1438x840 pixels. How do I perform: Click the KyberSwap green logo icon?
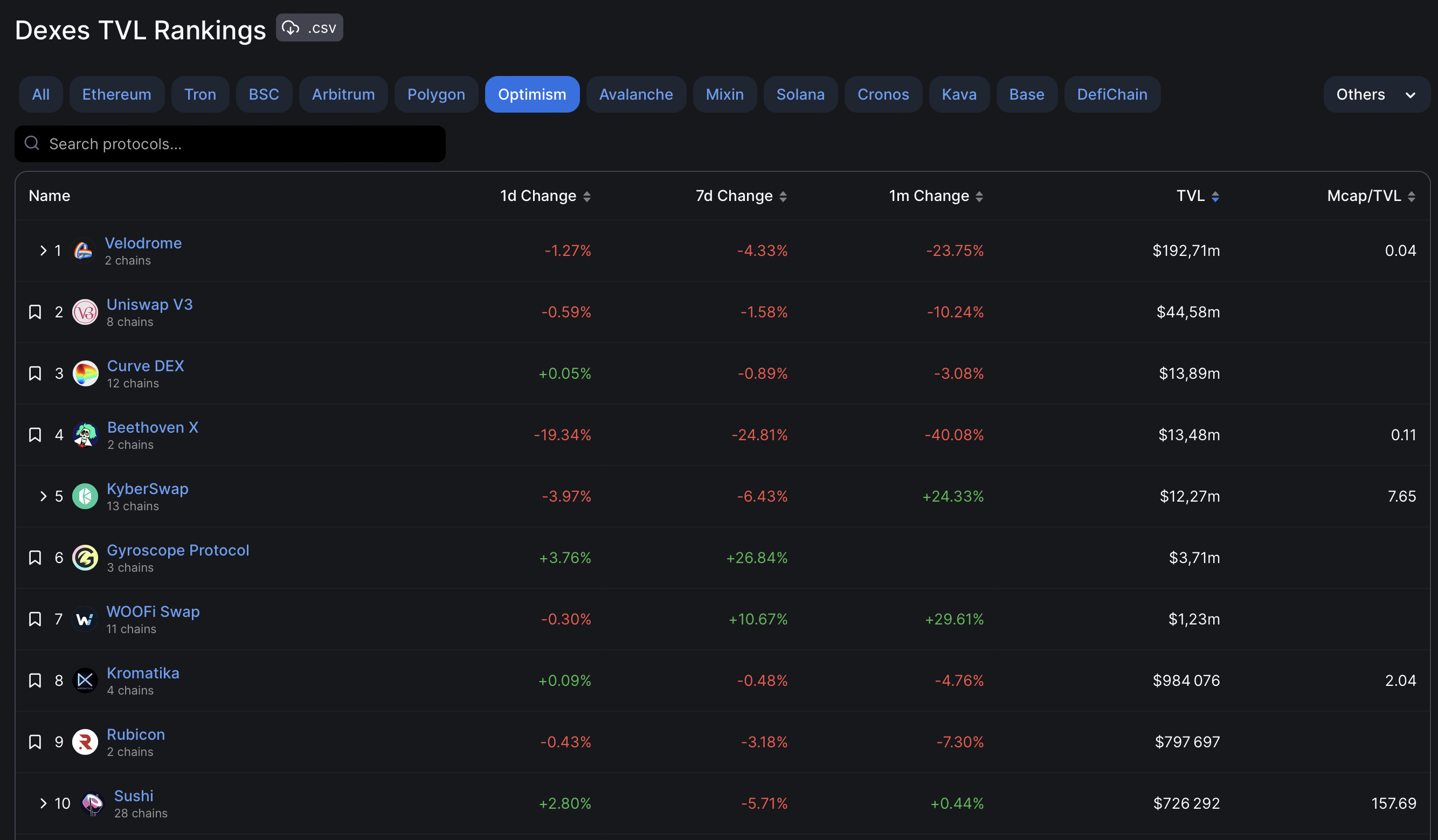coord(85,496)
